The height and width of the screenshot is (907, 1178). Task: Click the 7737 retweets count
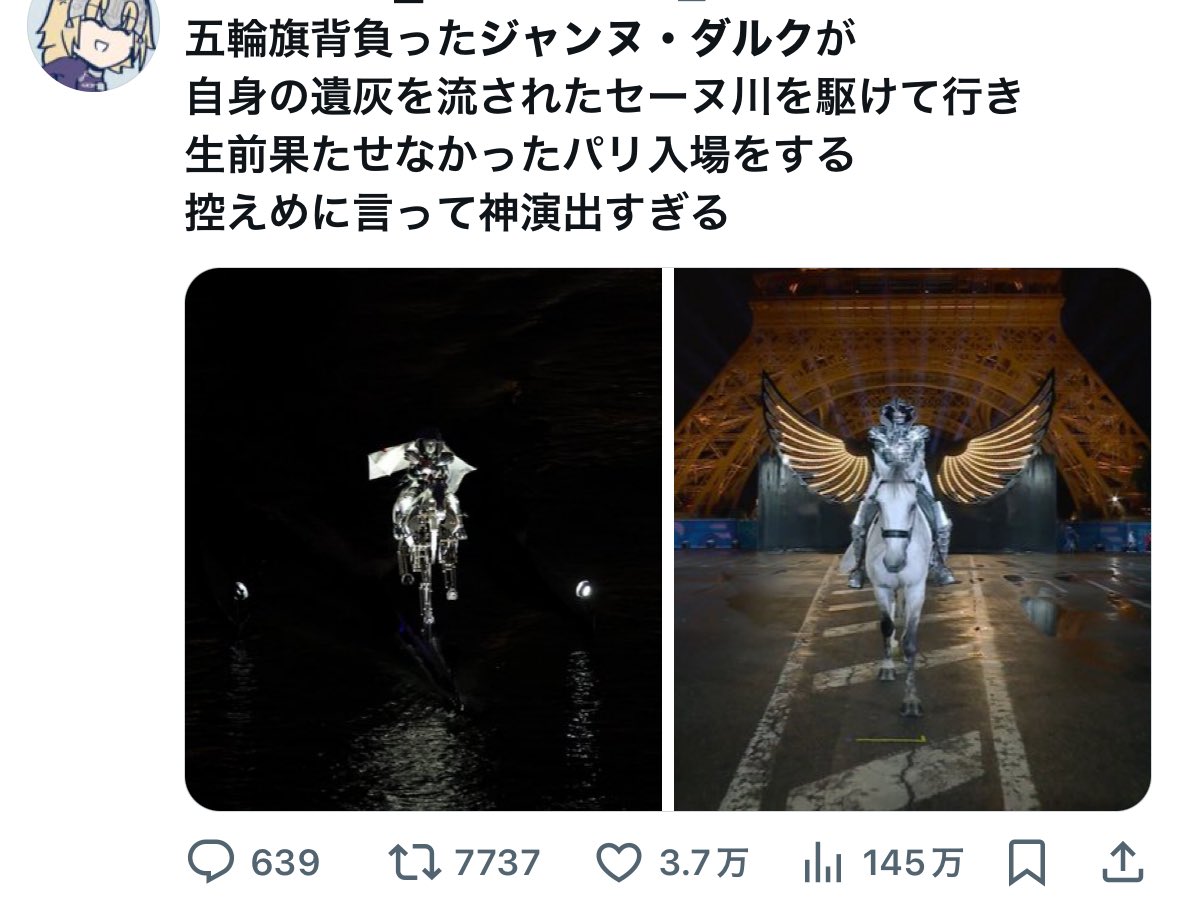click(497, 863)
